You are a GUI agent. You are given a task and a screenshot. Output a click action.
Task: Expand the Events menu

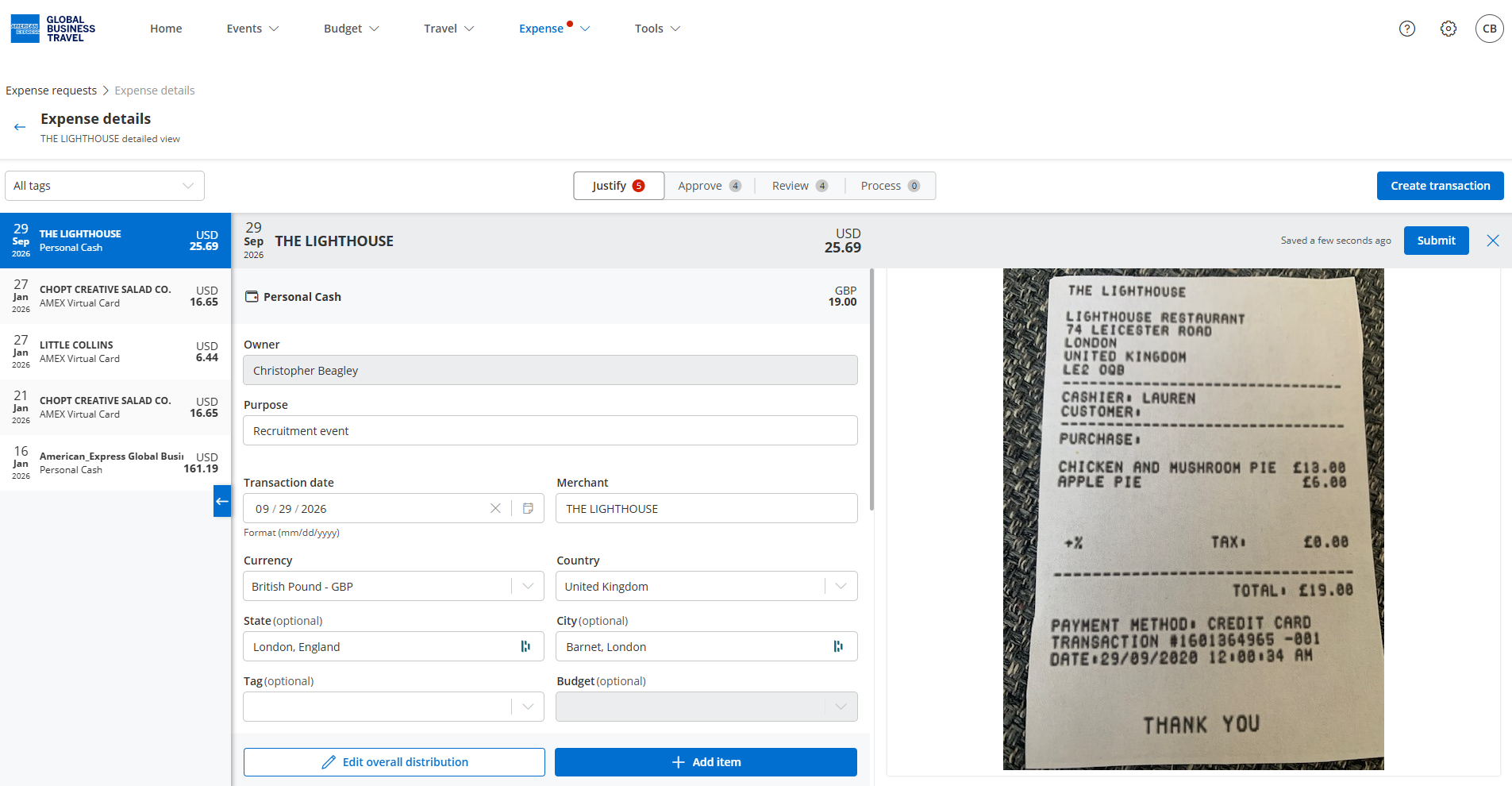[x=252, y=29]
